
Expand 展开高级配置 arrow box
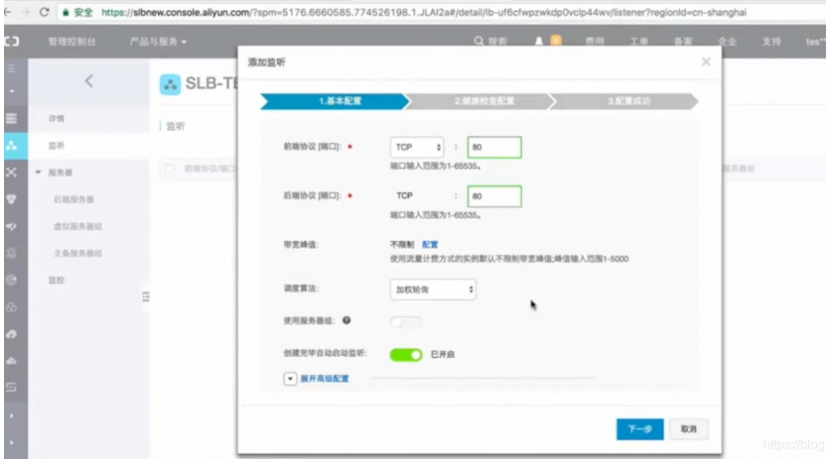(x=290, y=379)
